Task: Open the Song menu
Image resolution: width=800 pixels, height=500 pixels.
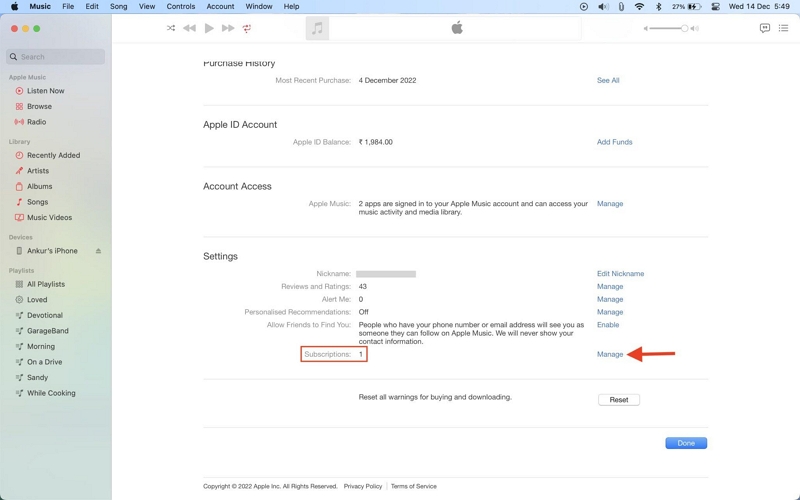Action: [x=118, y=7]
